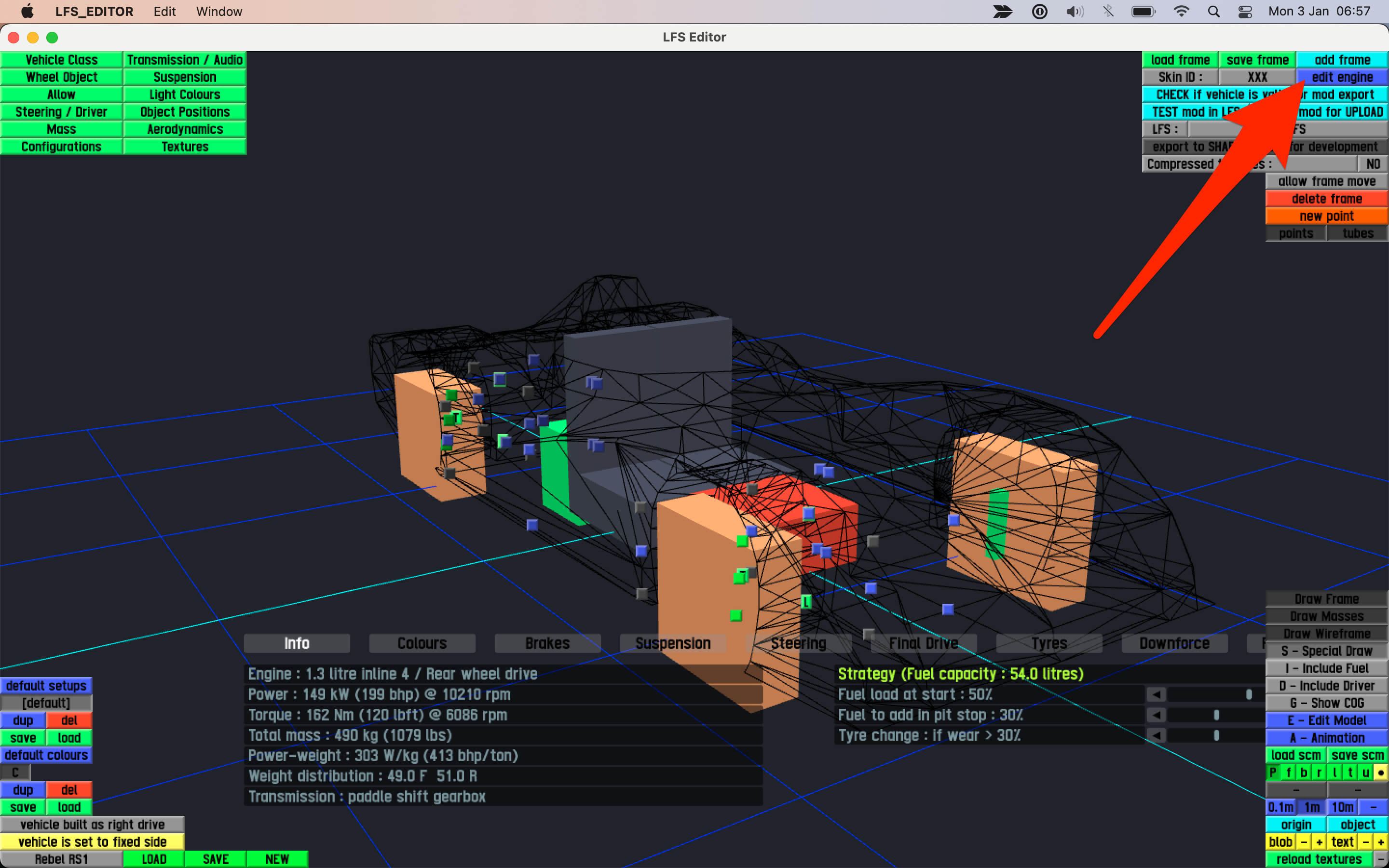Click the 'f' front view button
The width and height of the screenshot is (1389, 868).
(1289, 773)
